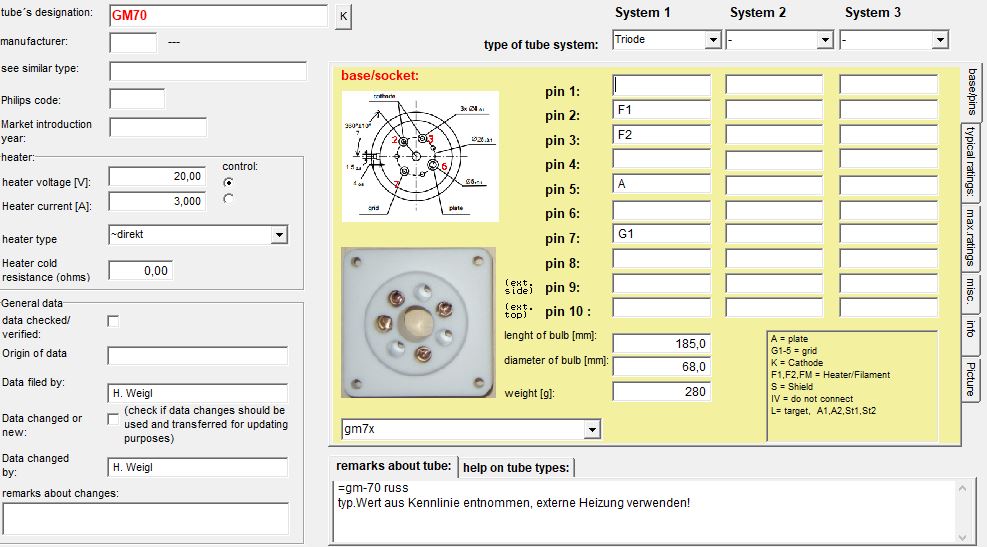Click the System 1 pin 3 field F2

click(662, 135)
